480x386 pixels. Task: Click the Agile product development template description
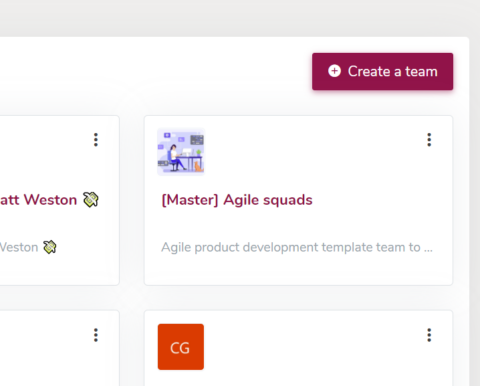pos(297,247)
